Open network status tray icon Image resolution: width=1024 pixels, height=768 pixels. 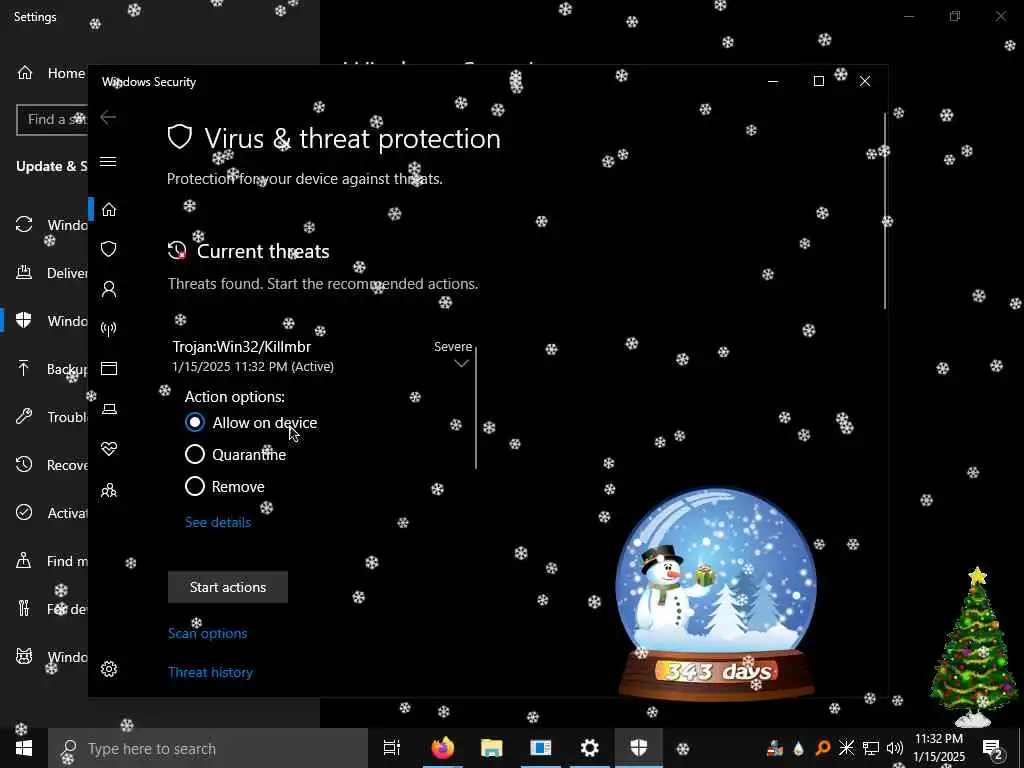tap(871, 748)
